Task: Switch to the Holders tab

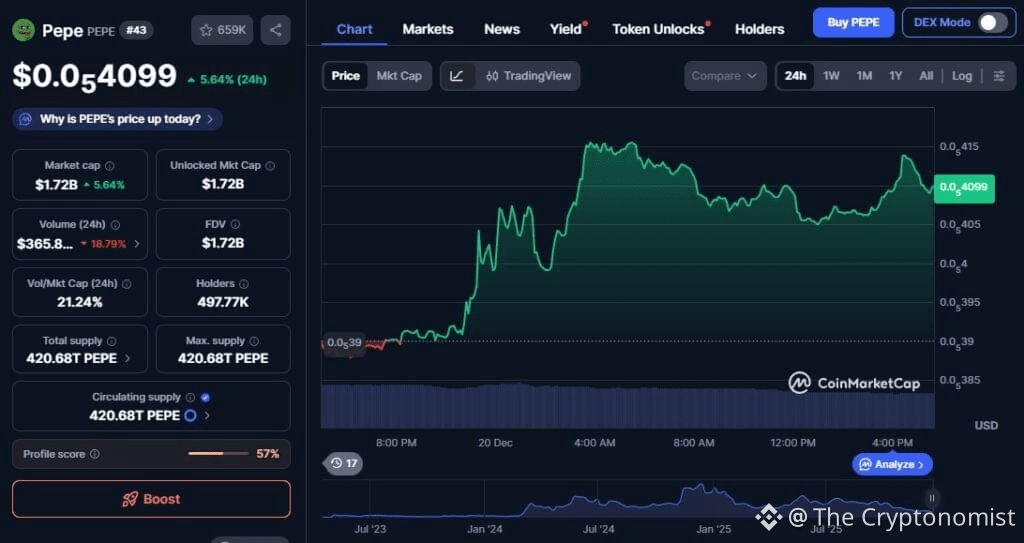Action: coord(760,29)
